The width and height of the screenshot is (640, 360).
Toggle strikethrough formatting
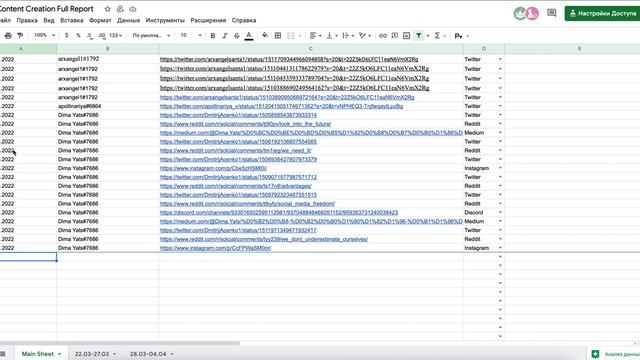(236, 36)
